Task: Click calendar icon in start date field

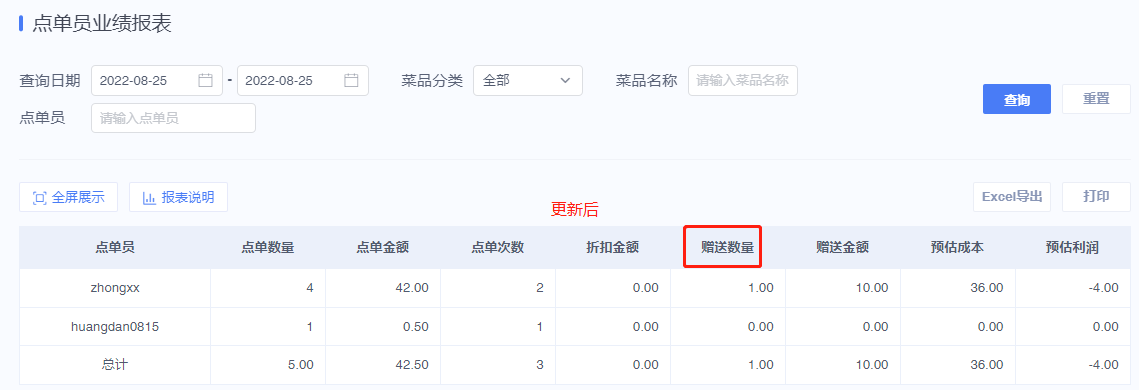Action: (x=205, y=81)
